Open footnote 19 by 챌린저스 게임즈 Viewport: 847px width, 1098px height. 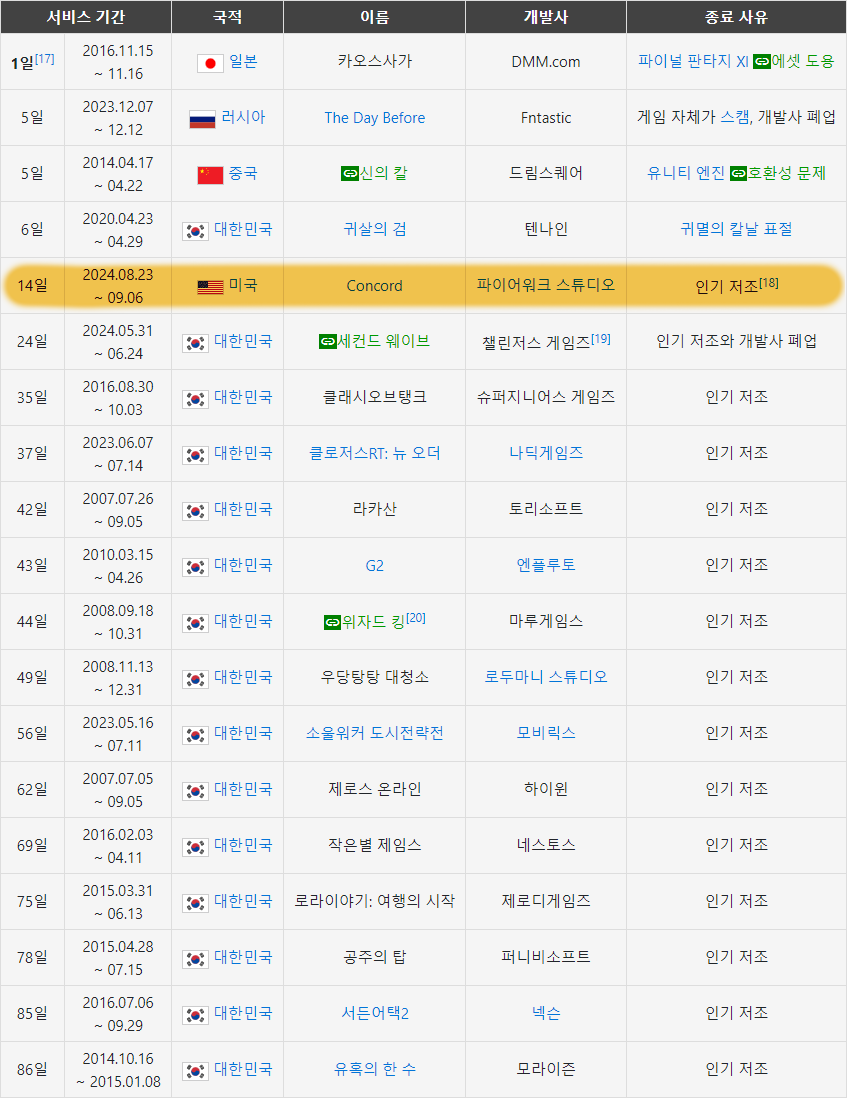601,339
